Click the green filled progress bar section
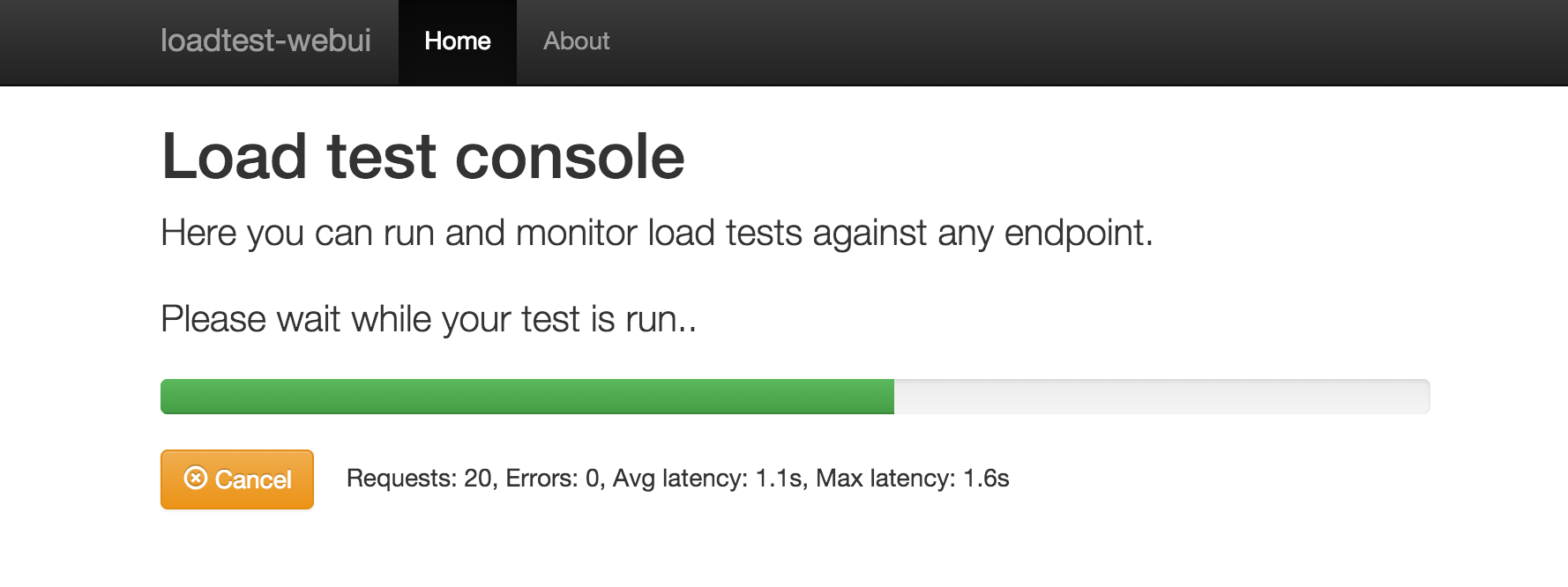The image size is (1568, 587). click(527, 397)
